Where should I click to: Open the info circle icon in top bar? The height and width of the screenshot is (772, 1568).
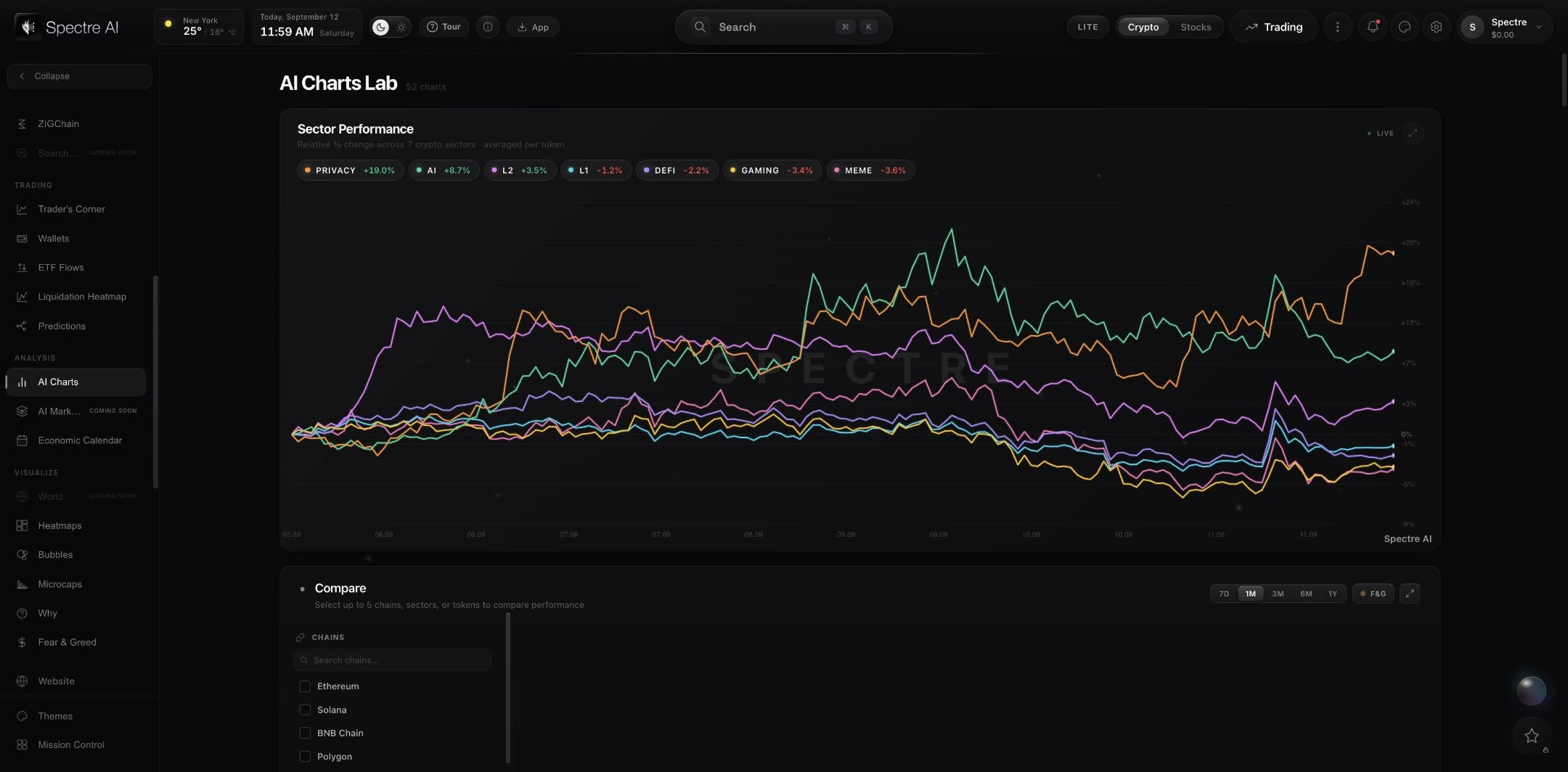[x=488, y=27]
